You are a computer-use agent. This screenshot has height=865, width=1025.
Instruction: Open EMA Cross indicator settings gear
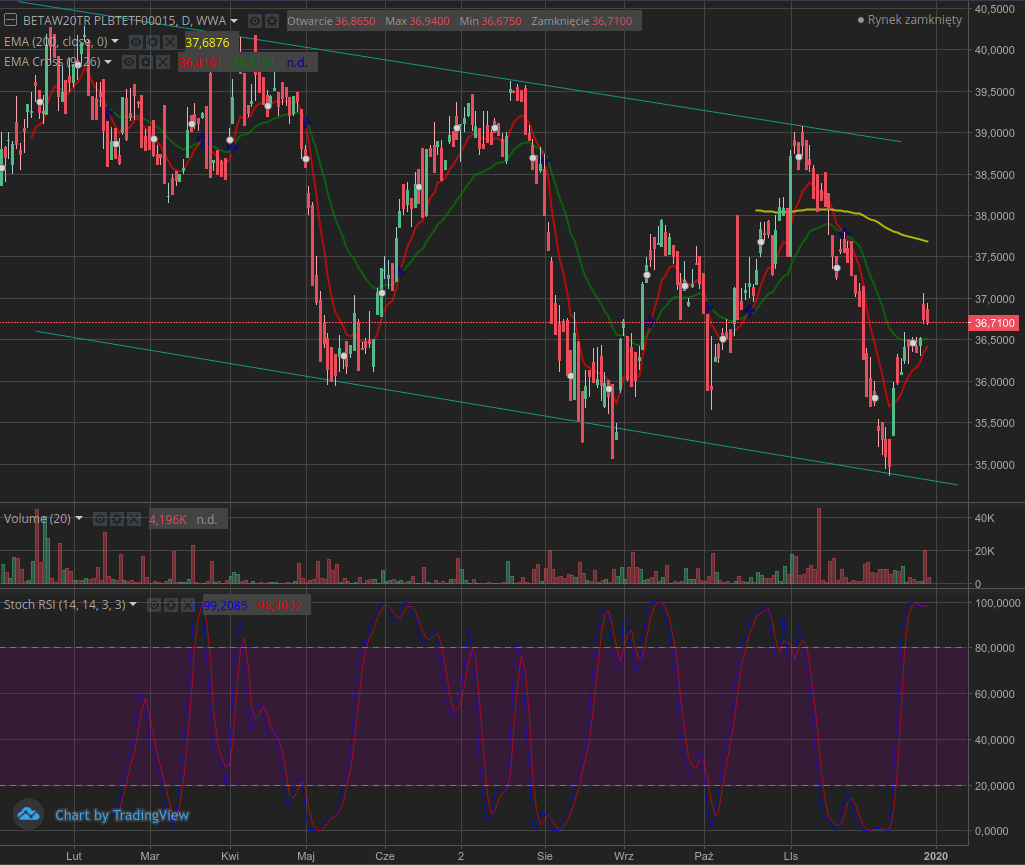coord(145,62)
